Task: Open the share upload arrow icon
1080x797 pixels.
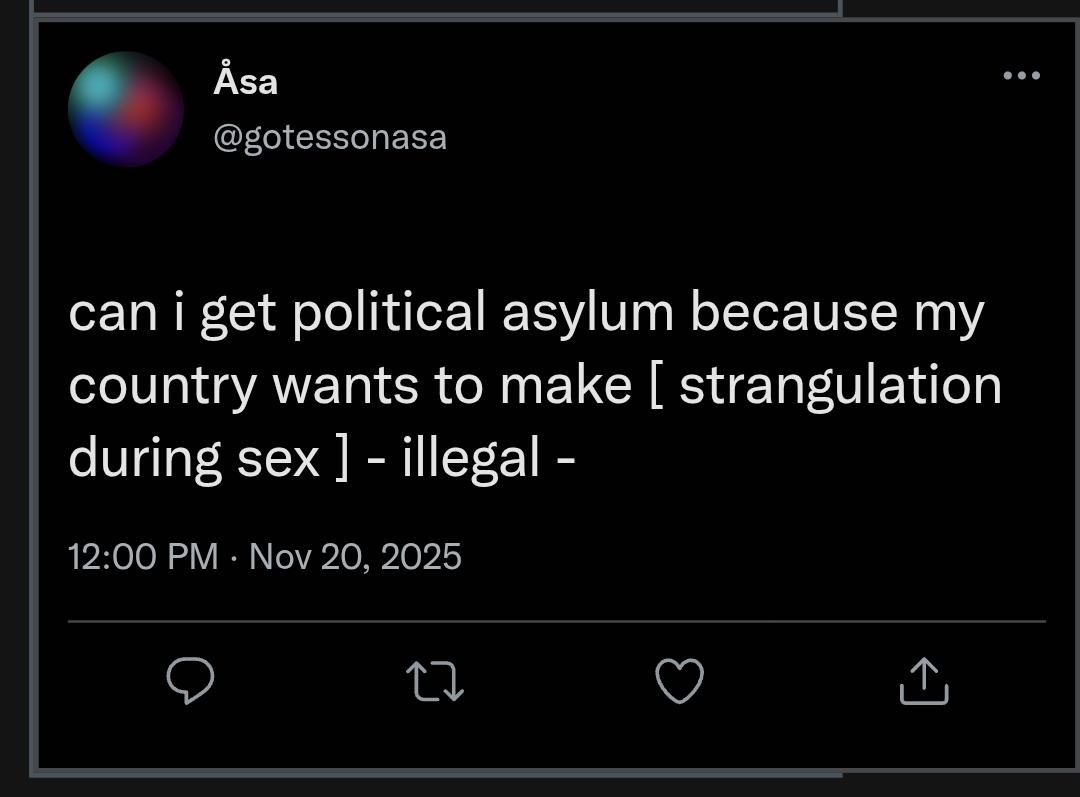Action: click(923, 682)
